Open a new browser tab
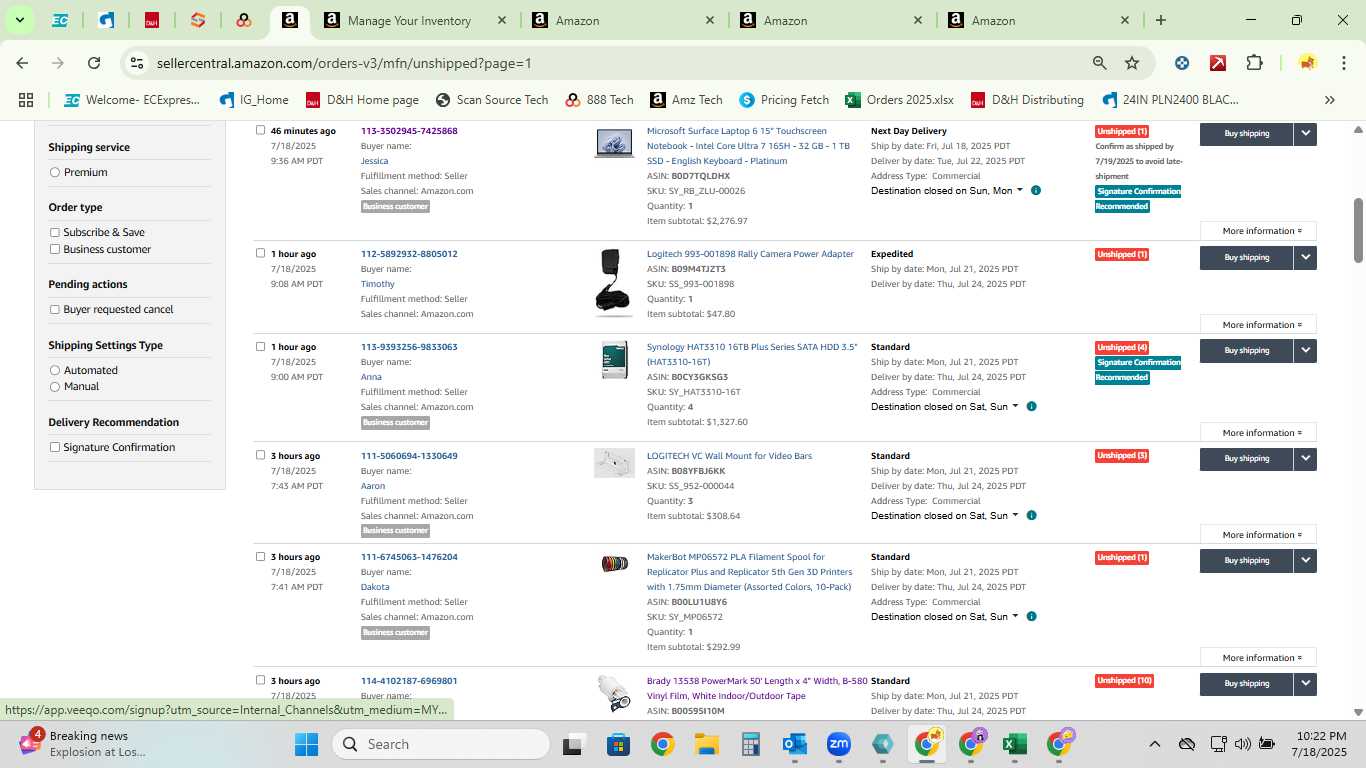Screen dimensions: 1366x768 (x=1160, y=20)
